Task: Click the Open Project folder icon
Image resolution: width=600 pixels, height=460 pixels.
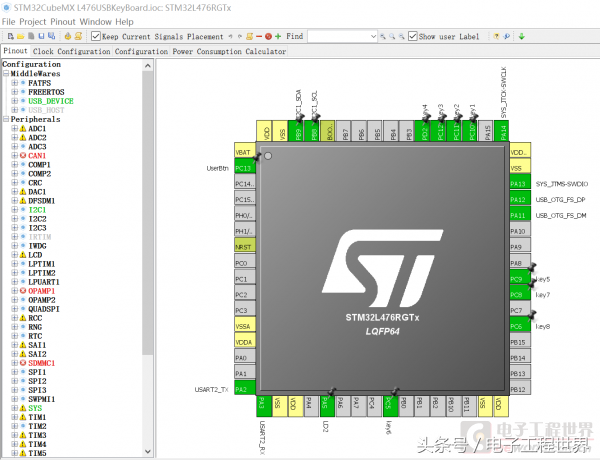Action: (x=21, y=36)
